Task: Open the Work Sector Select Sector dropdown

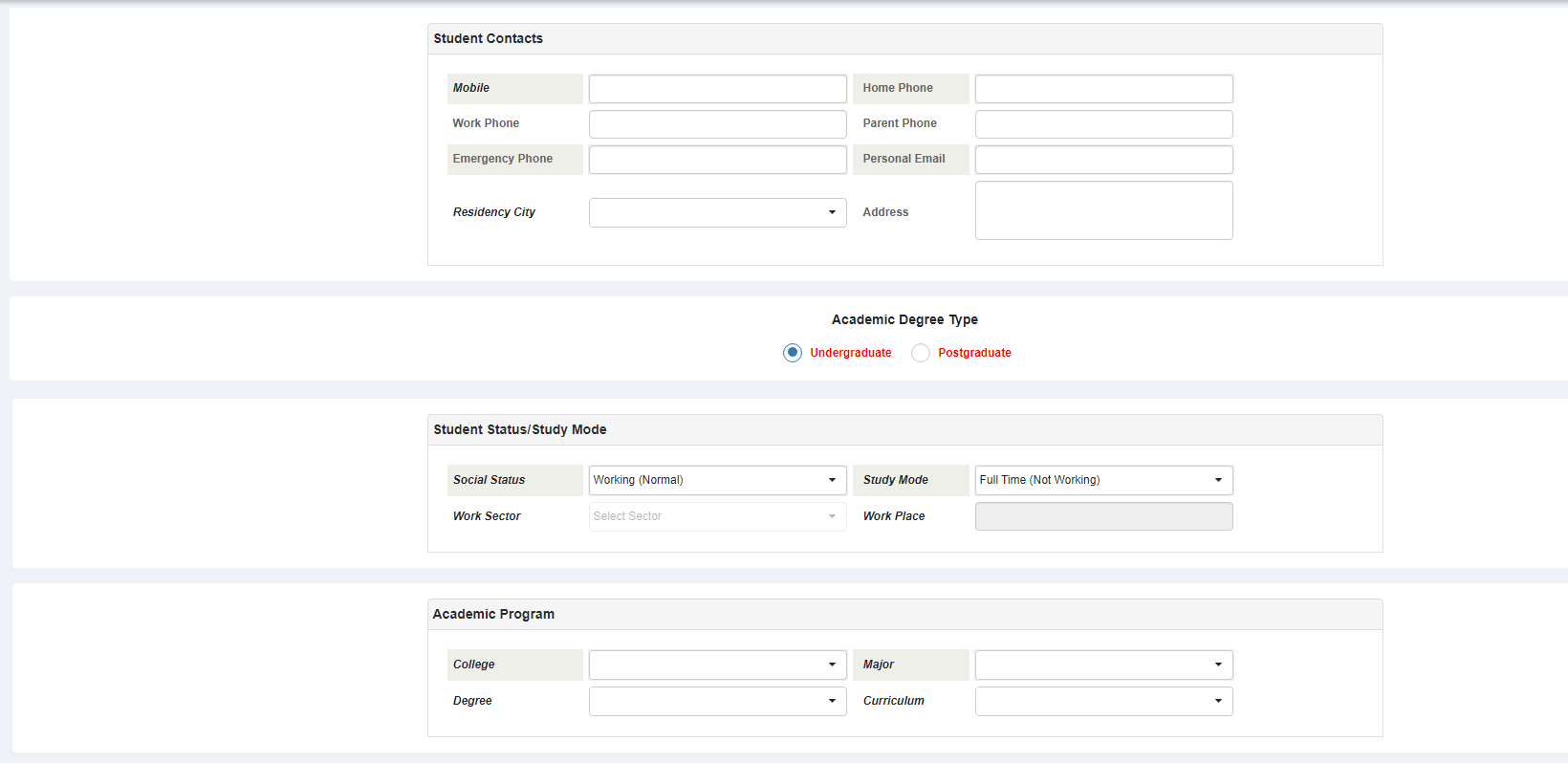Action: pyautogui.click(x=718, y=516)
